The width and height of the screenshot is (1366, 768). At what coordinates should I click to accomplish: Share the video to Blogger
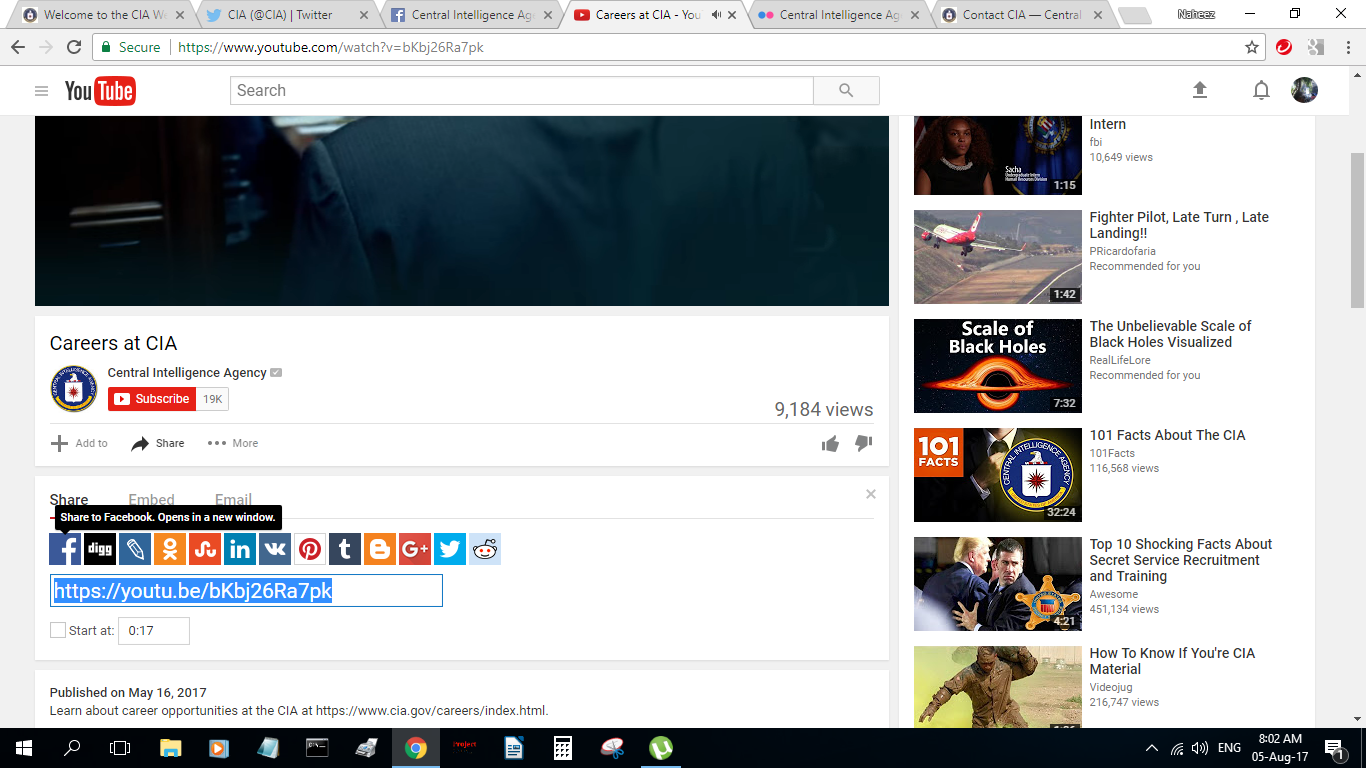tap(380, 549)
